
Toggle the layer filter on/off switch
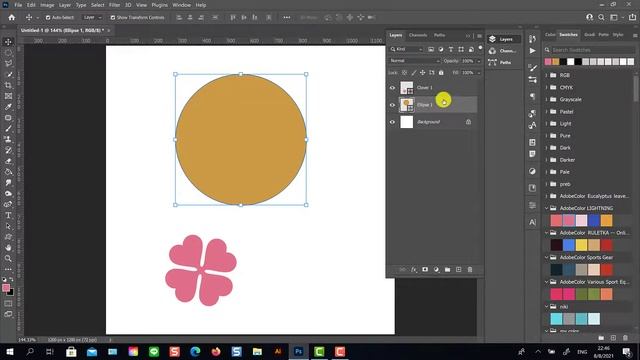[x=480, y=48]
